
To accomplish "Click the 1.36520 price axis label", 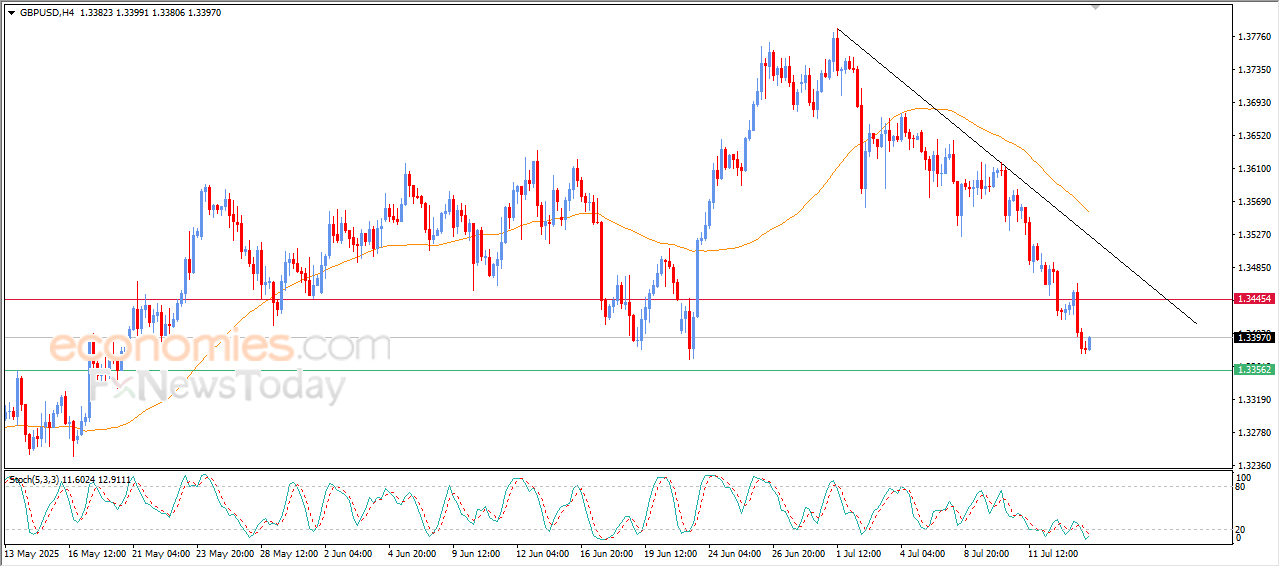I will pos(1254,136).
